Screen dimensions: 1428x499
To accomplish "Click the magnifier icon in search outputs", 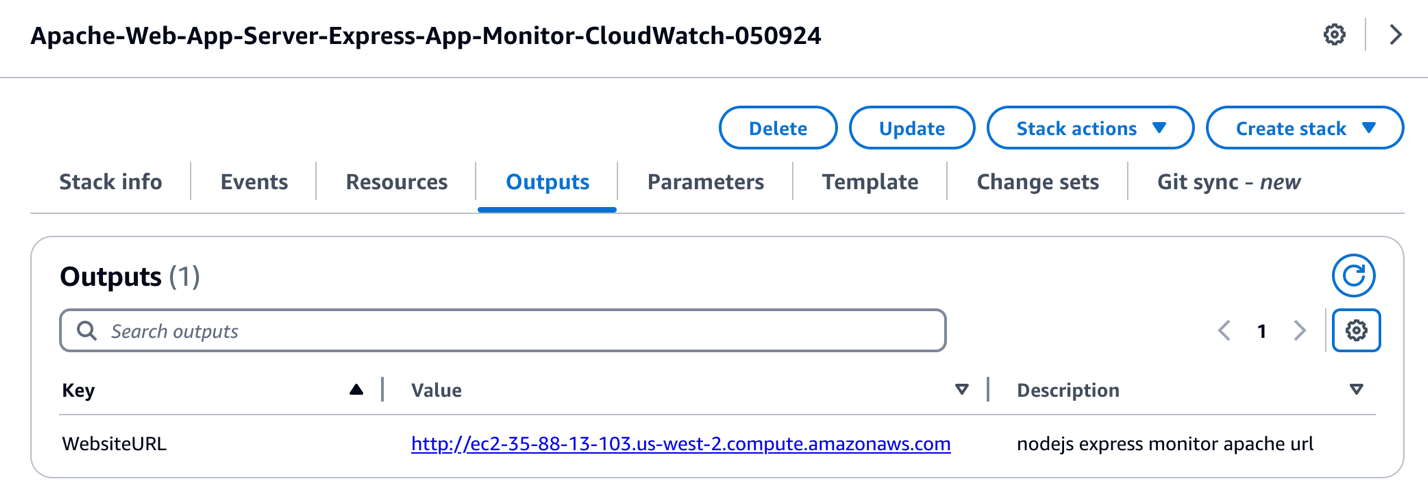I will pos(87,331).
